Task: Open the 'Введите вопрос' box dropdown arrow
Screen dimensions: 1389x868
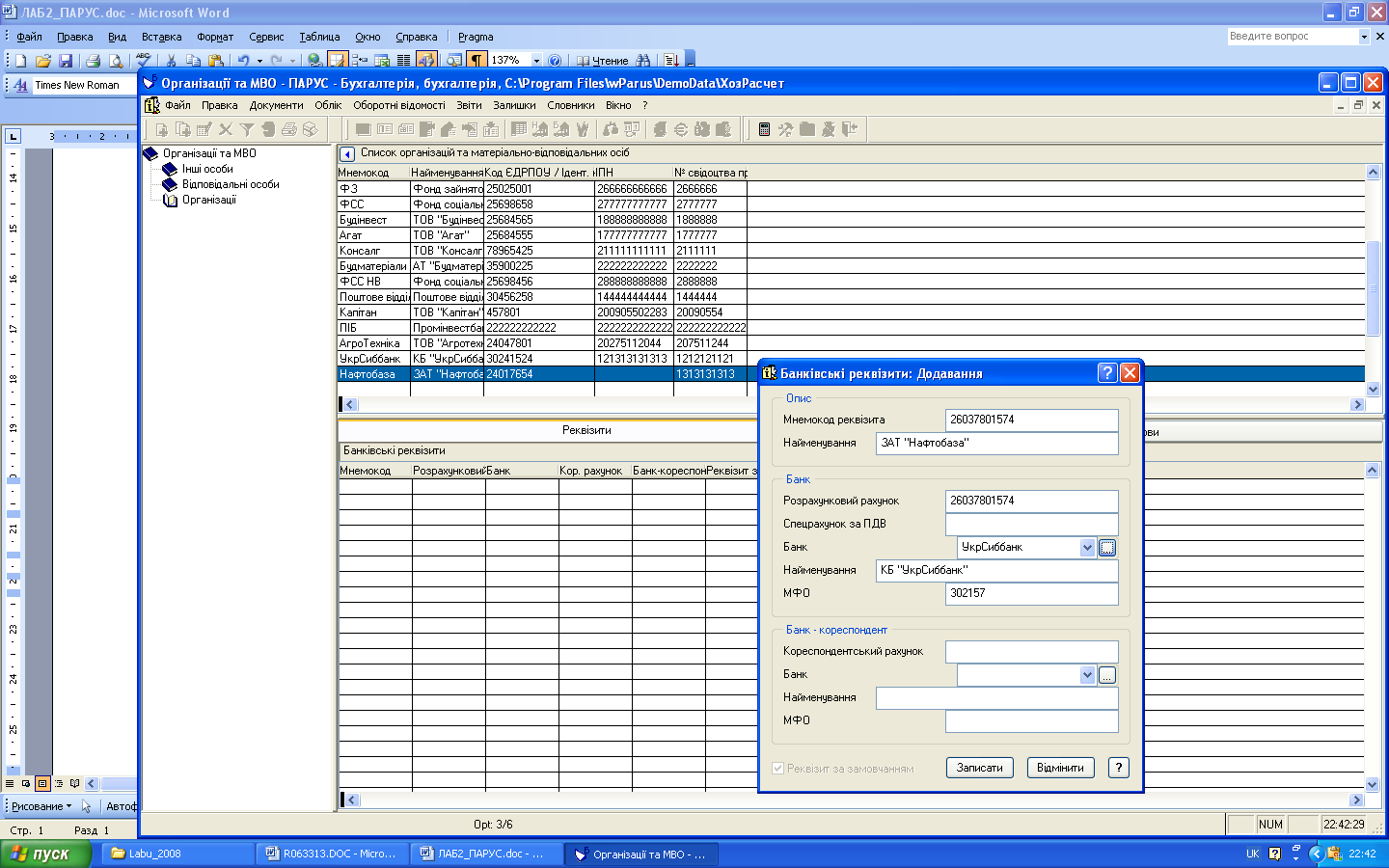Action: pos(1364,36)
